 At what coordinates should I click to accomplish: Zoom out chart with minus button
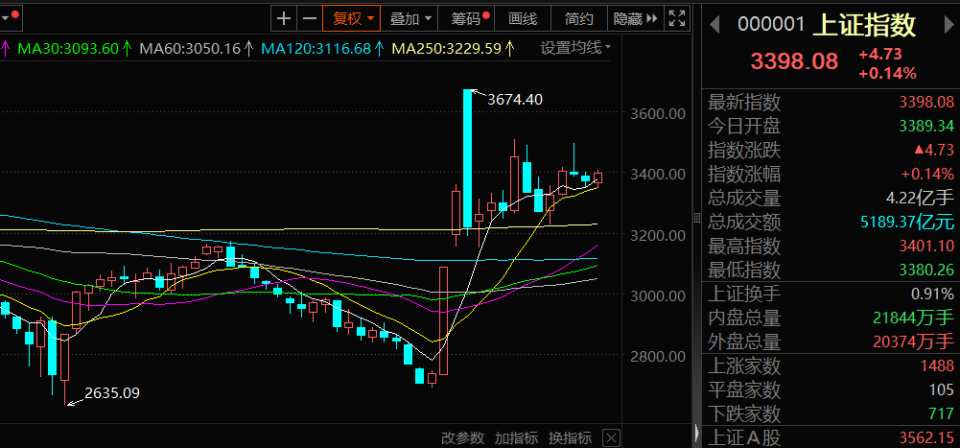310,18
